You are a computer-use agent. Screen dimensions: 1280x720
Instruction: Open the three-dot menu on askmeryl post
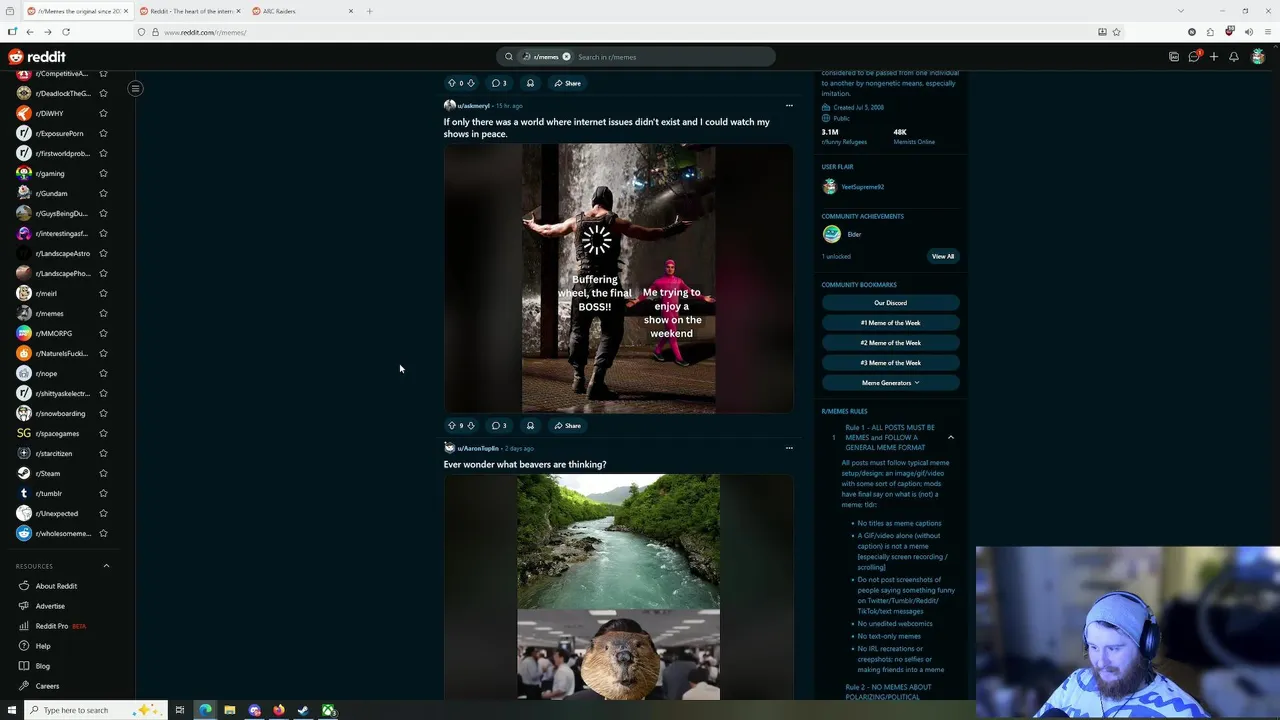(x=789, y=105)
